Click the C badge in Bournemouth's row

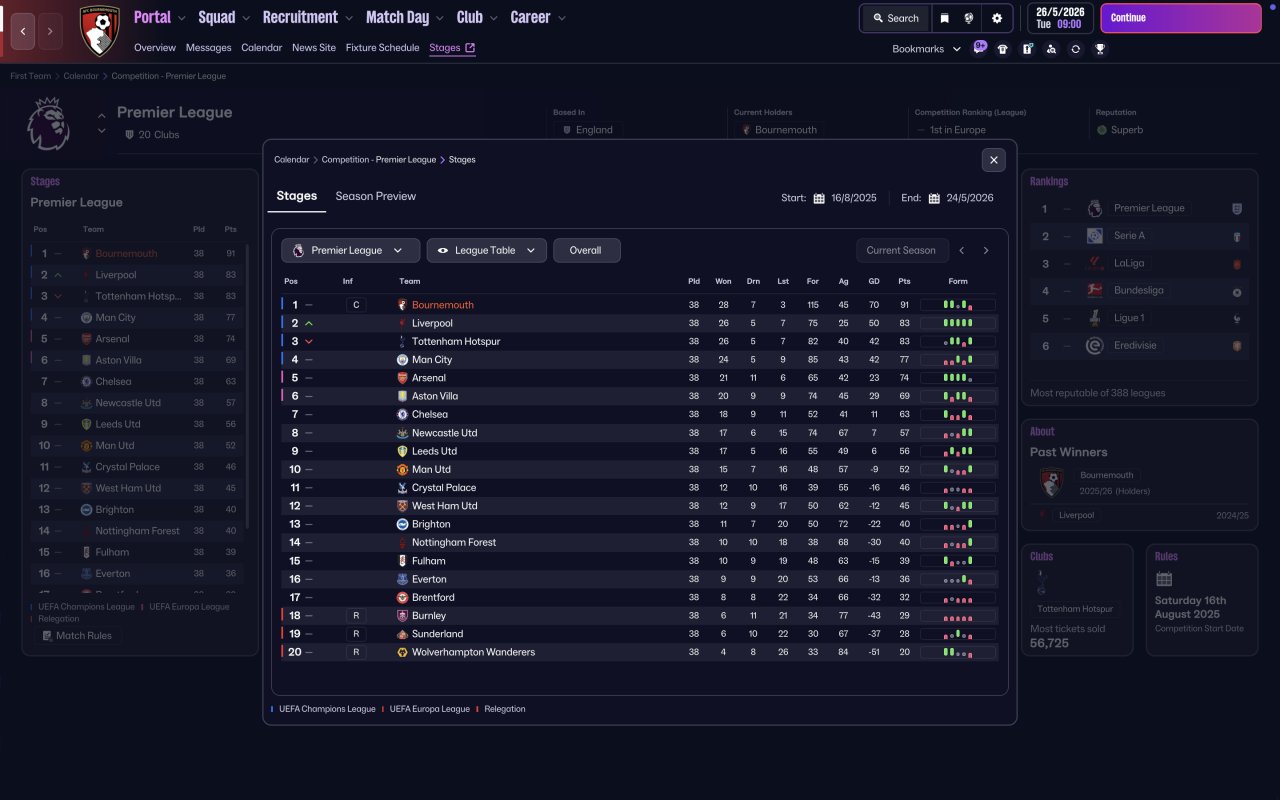[x=356, y=305]
